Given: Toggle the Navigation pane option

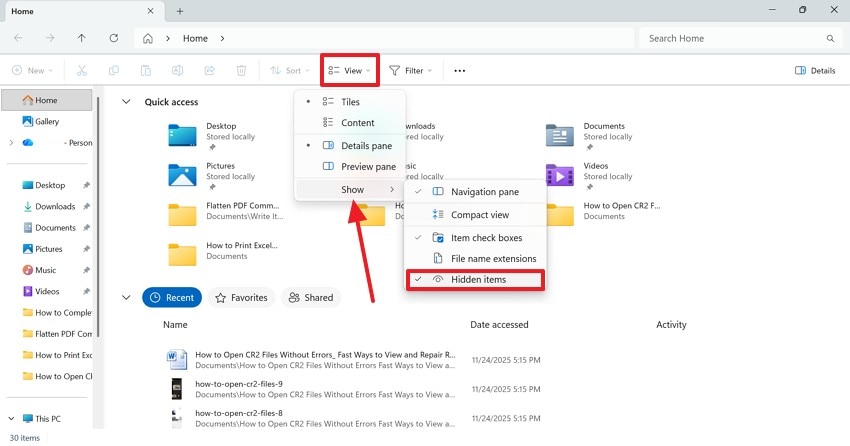Looking at the screenshot, I should coord(475,192).
